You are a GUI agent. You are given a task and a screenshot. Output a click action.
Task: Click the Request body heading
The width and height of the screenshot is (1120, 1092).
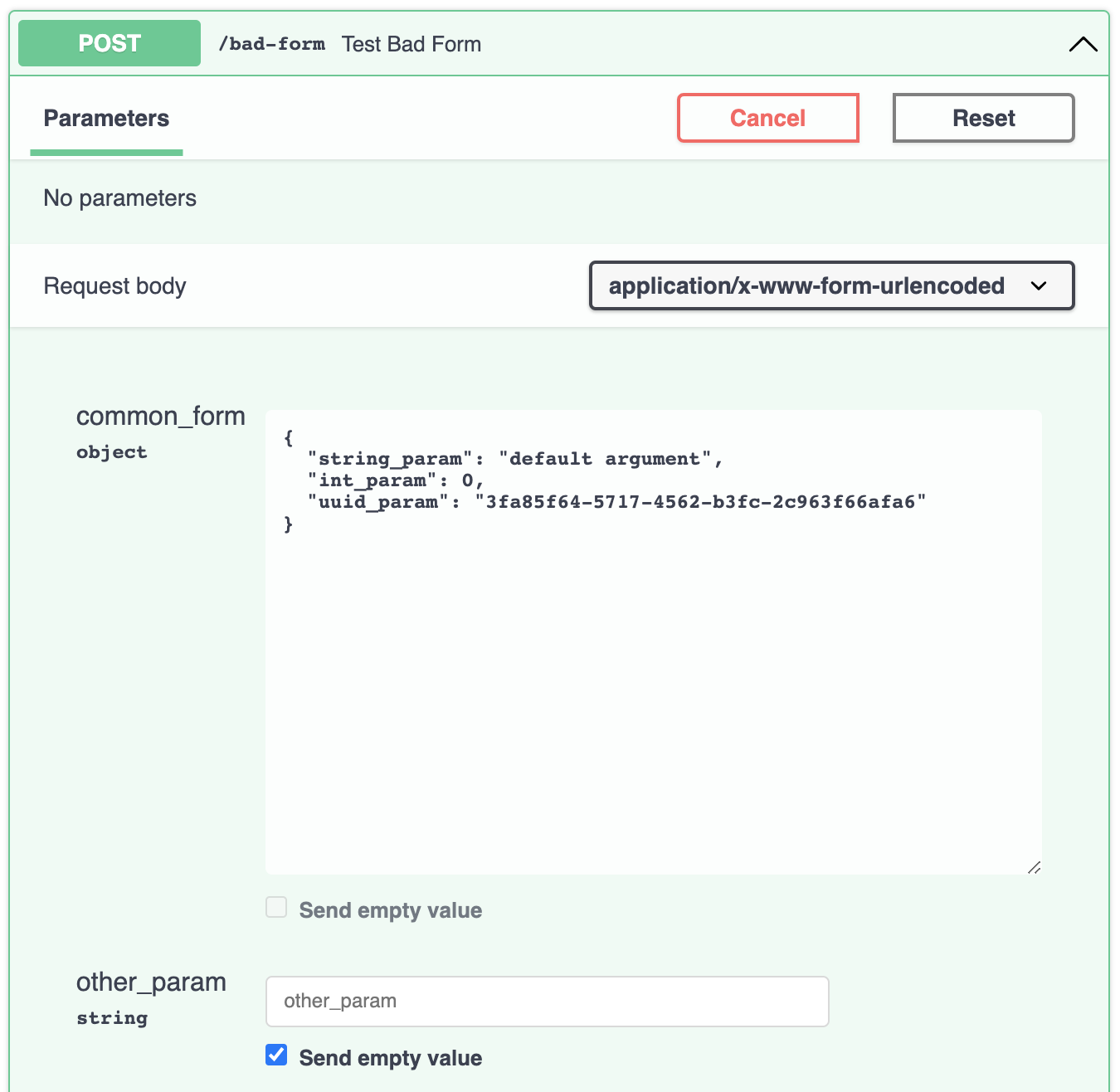(114, 286)
